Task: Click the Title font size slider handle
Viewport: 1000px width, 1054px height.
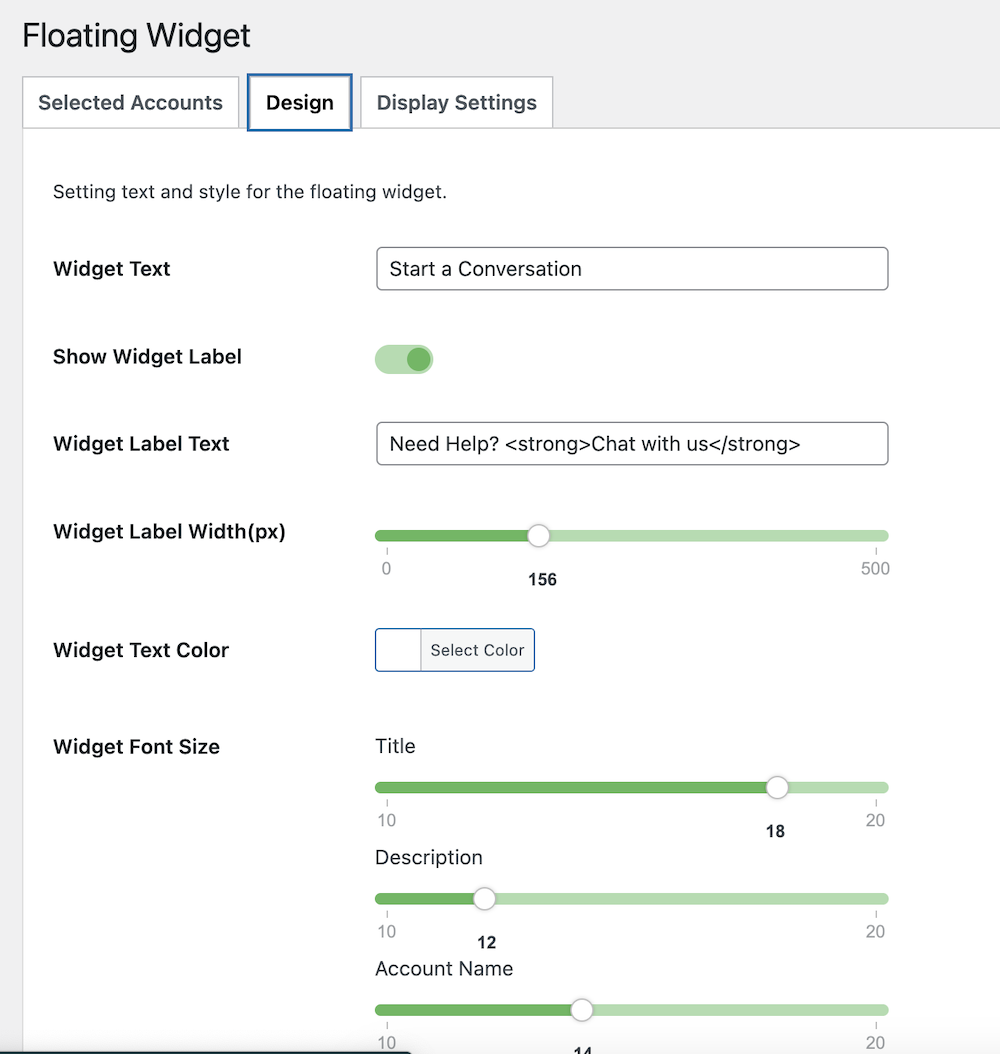Action: [777, 788]
